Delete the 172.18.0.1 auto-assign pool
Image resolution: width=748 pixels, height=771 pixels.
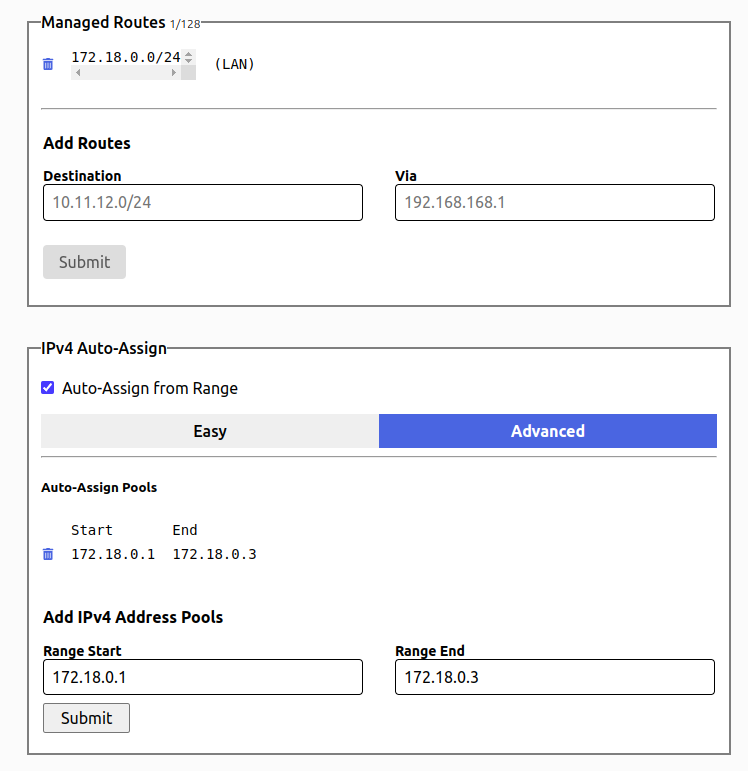coord(48,554)
